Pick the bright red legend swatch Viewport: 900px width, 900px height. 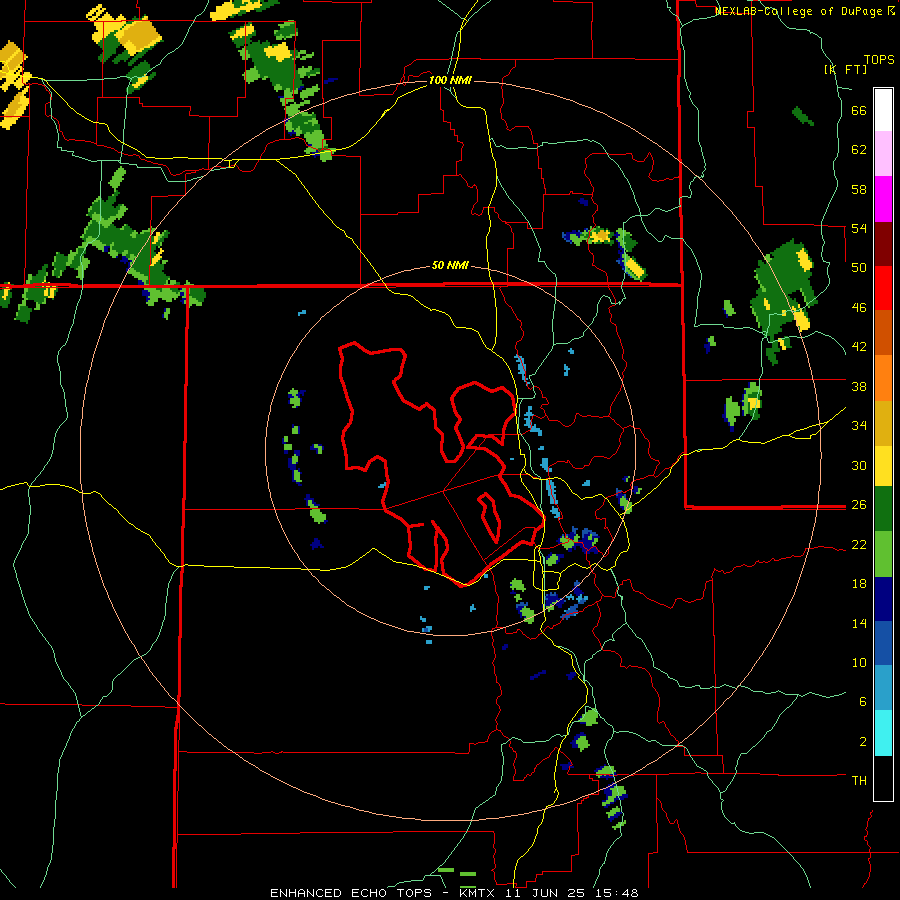click(883, 288)
